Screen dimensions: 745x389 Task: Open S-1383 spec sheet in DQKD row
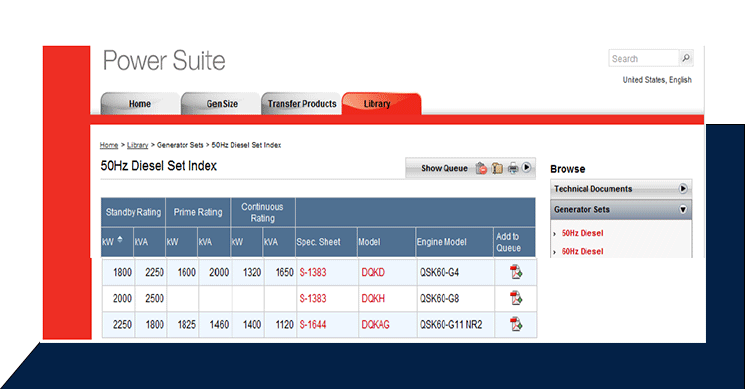(x=313, y=272)
